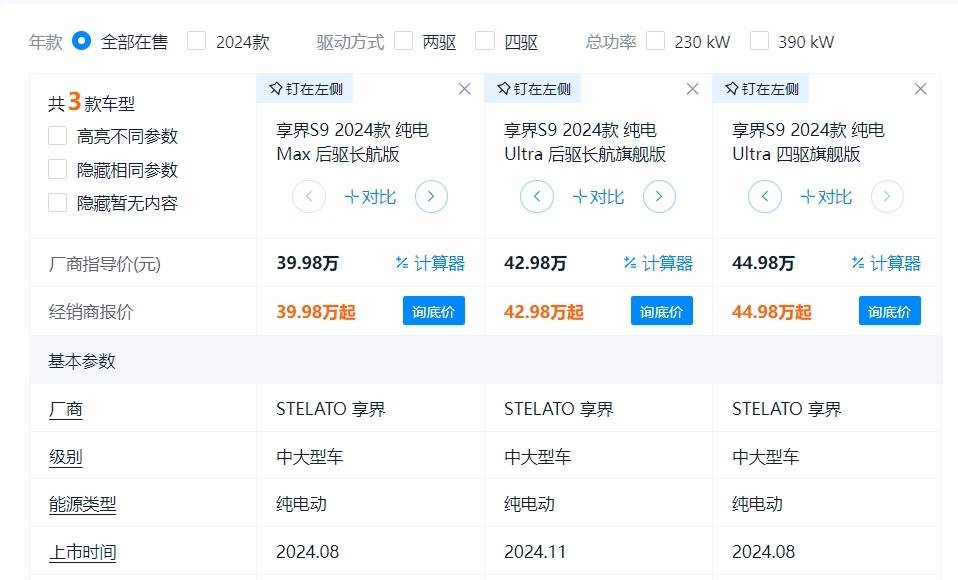Check the 390 kW power filter
The image size is (958, 580).
click(759, 41)
